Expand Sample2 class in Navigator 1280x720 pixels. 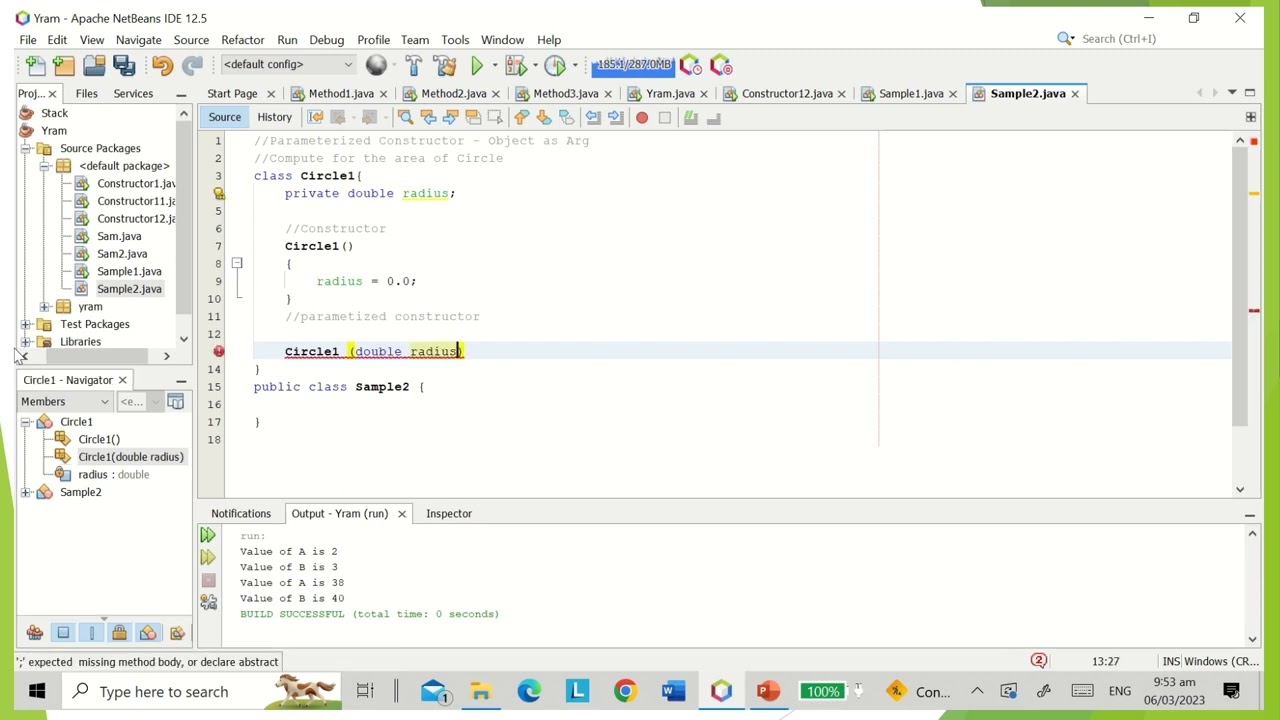pyautogui.click(x=25, y=492)
